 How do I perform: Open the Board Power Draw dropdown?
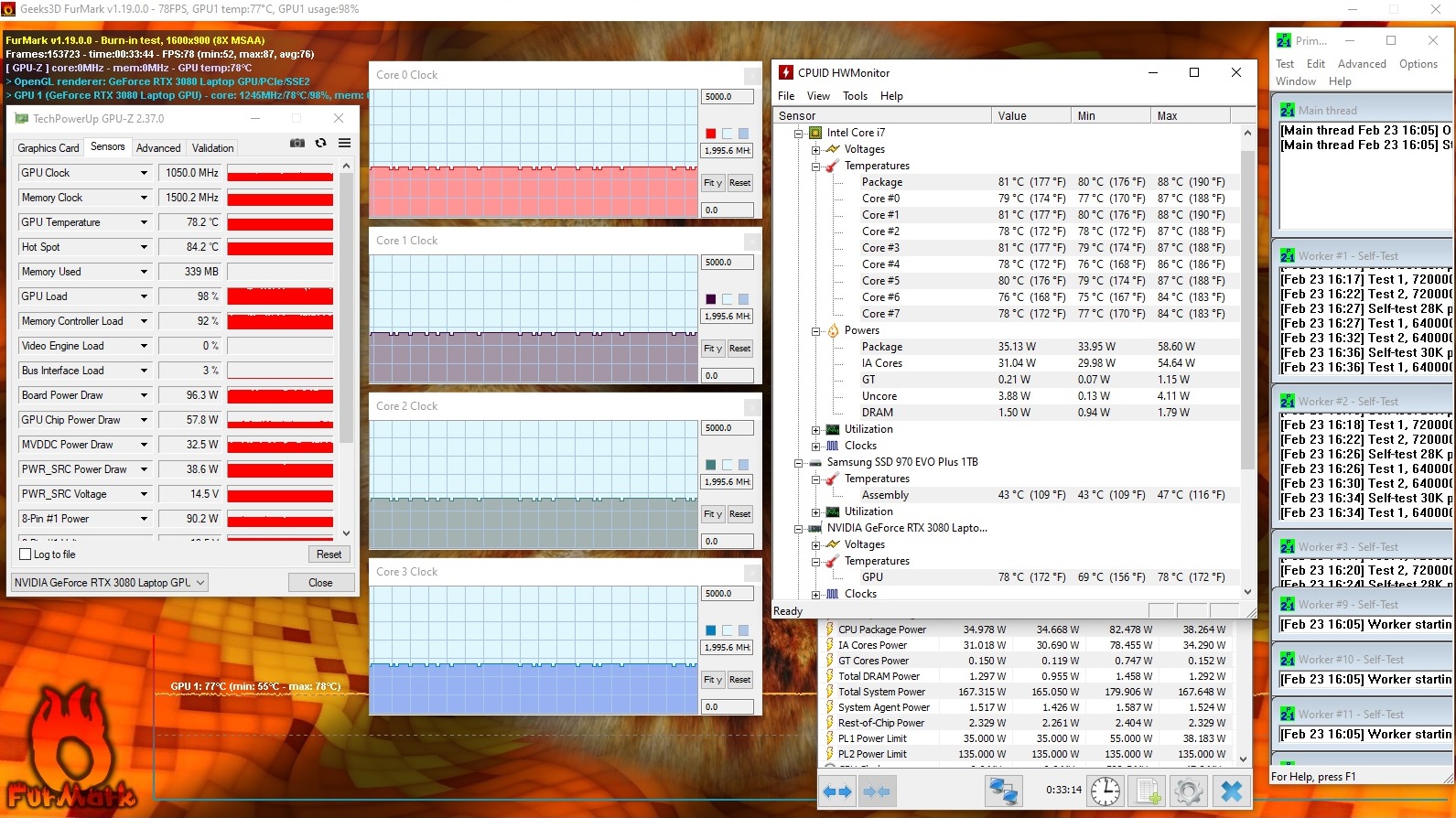144,395
